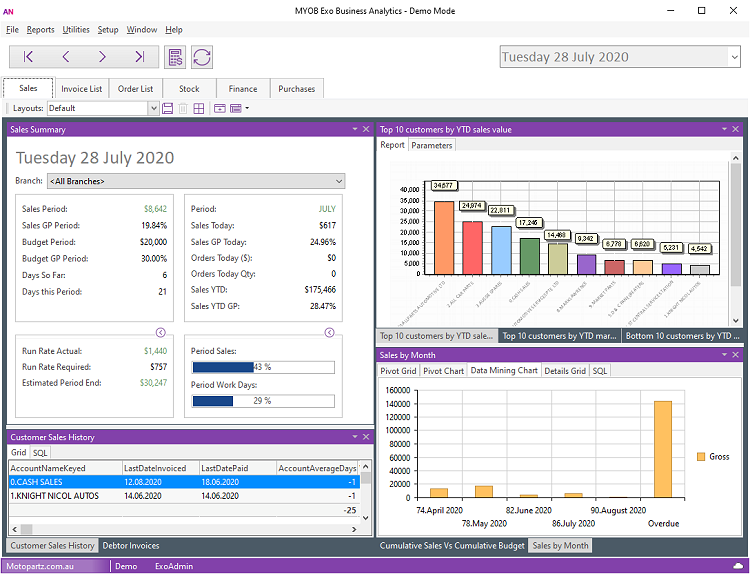Save the current layout icon
The width and height of the screenshot is (750, 574).
(x=167, y=109)
